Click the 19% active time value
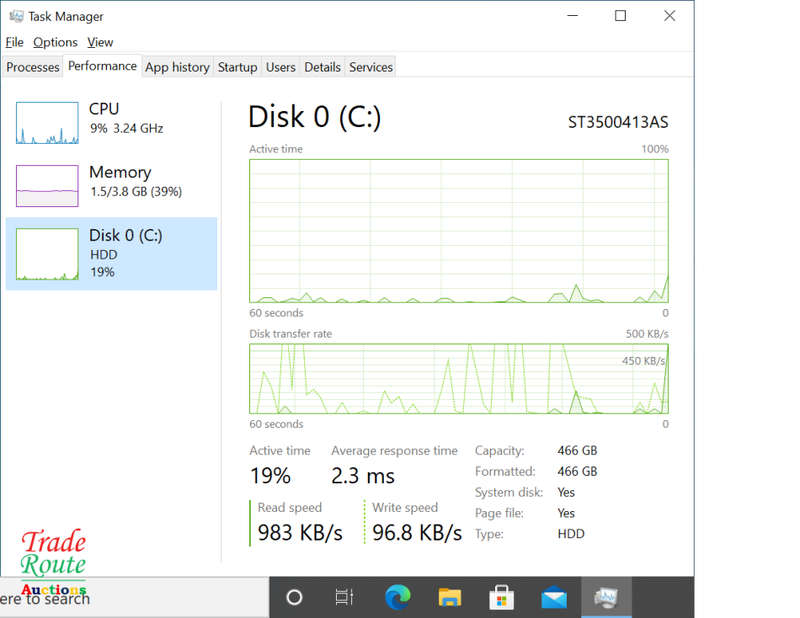The image size is (800, 618). (270, 476)
